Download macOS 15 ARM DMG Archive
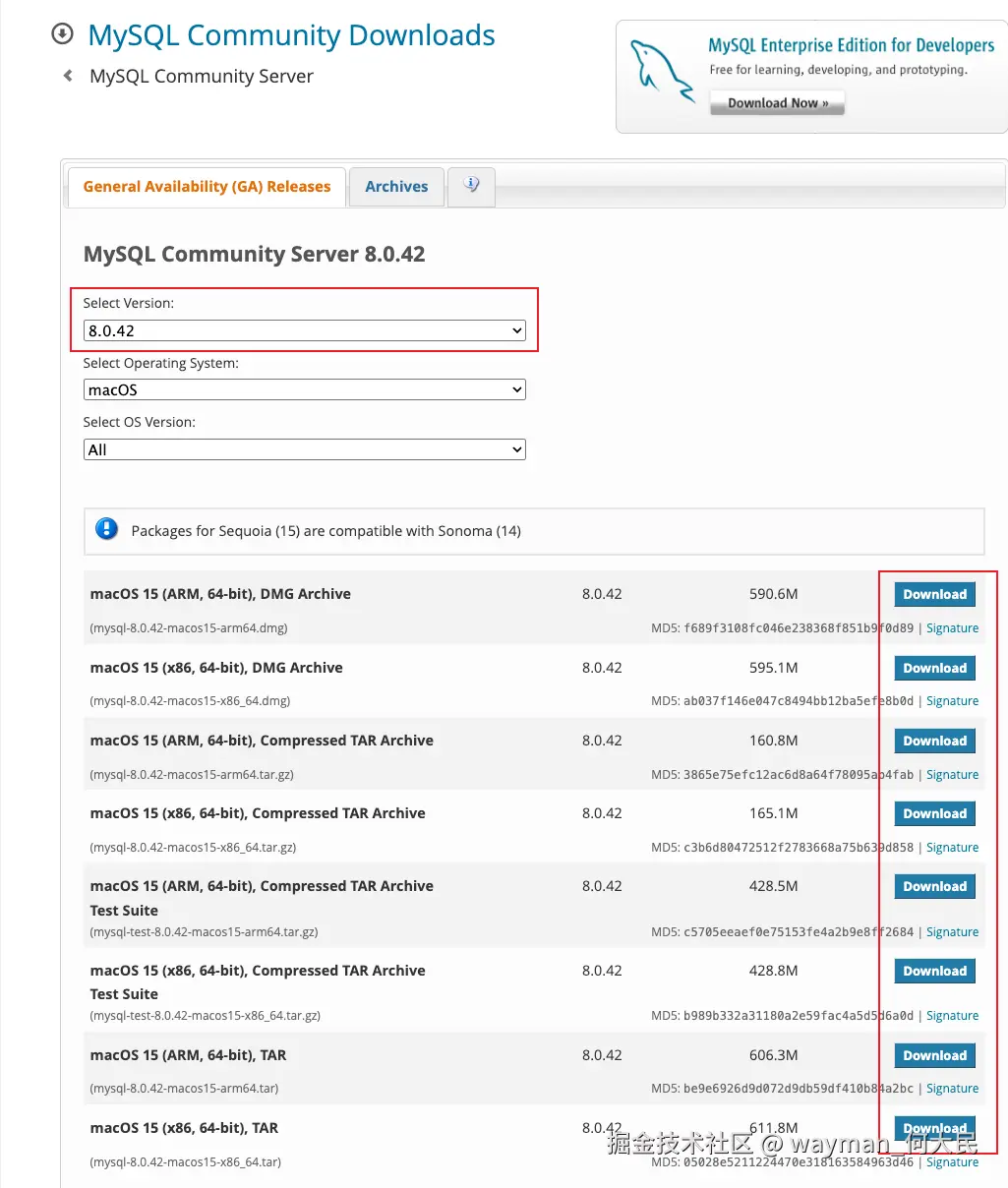This screenshot has height=1188, width=1008. [934, 594]
